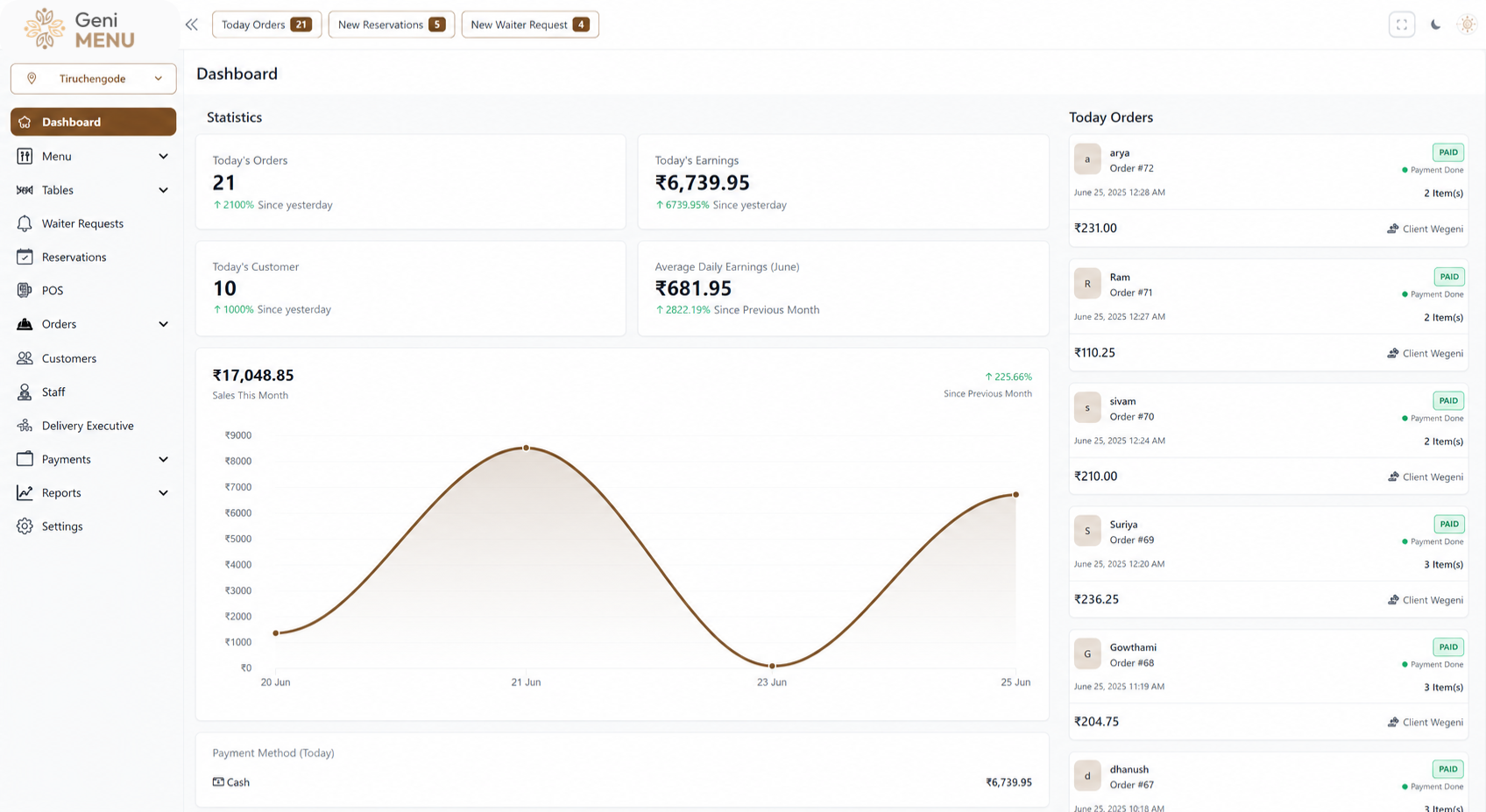
Task: Click the Dashboard home icon
Action: (x=25, y=122)
